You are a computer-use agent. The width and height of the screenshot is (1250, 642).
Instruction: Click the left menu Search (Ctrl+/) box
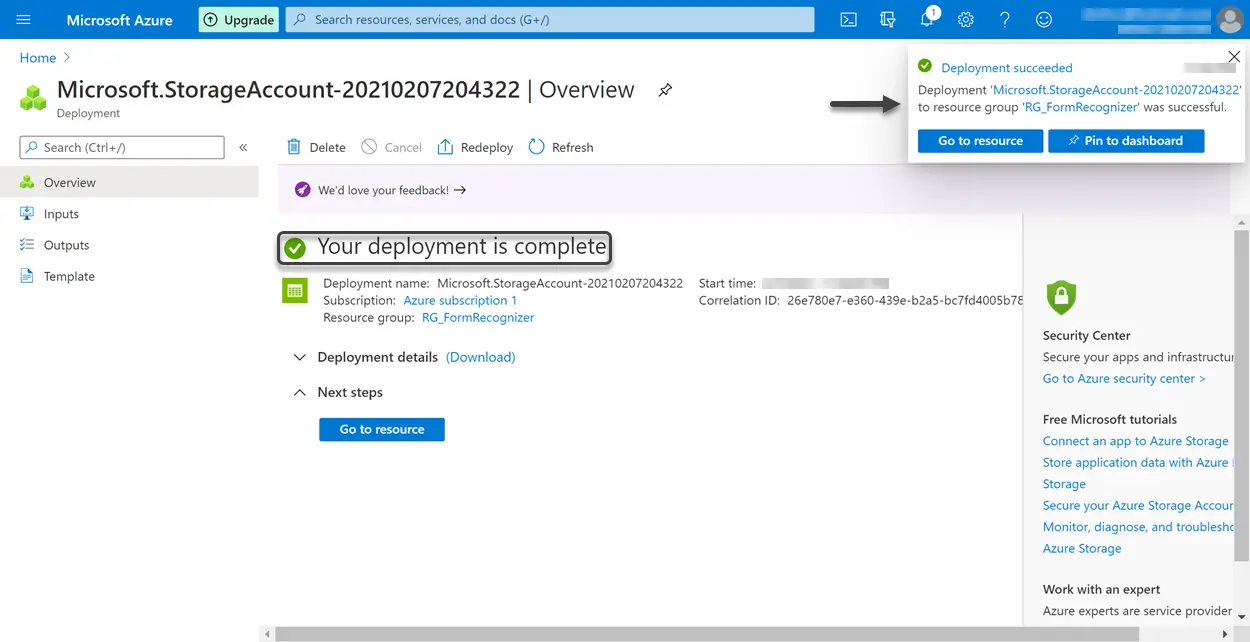122,147
